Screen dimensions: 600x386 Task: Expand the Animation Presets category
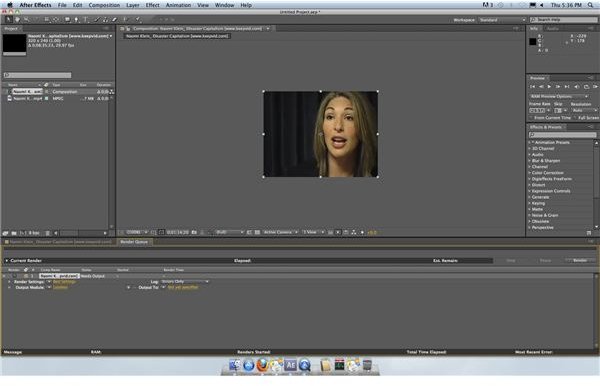pyautogui.click(x=530, y=142)
